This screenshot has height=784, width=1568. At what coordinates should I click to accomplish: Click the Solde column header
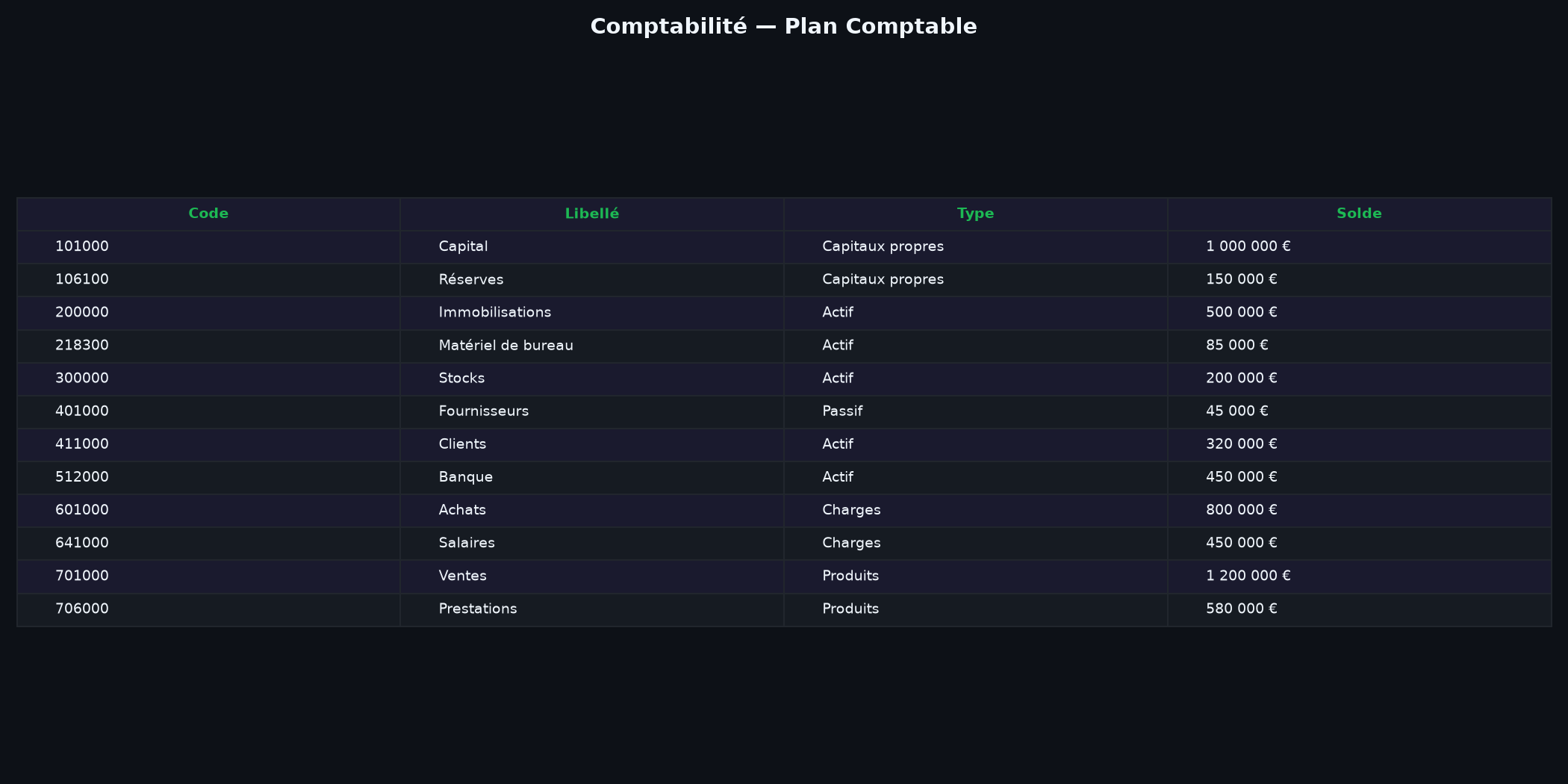[x=1359, y=214]
